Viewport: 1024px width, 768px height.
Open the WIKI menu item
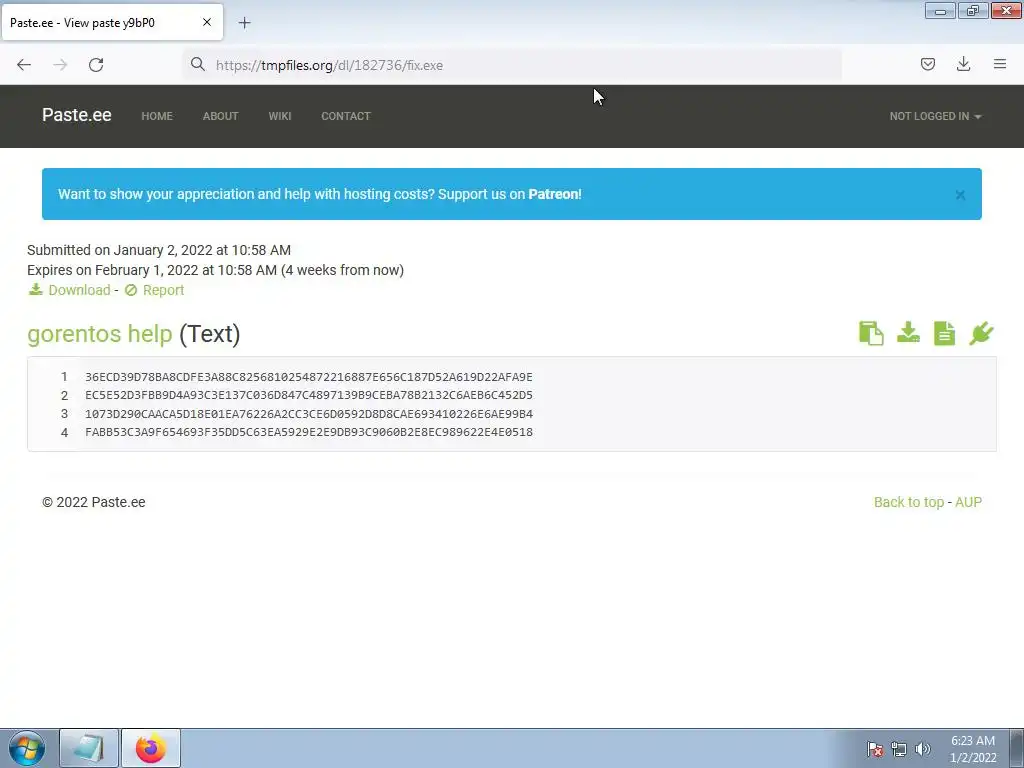point(280,116)
